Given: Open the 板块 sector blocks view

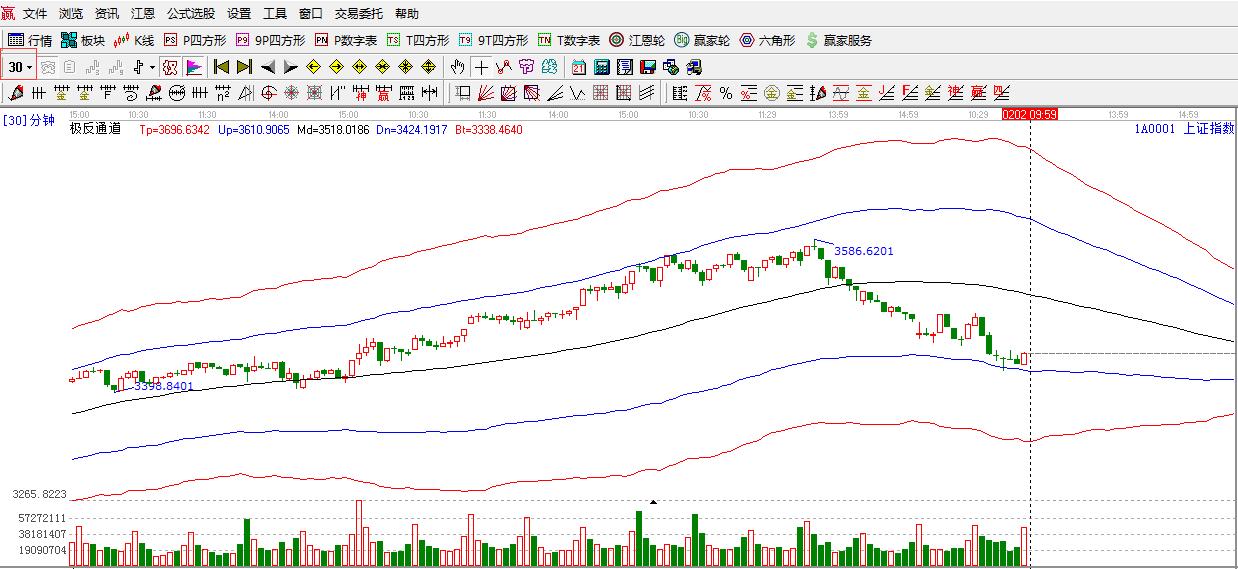Looking at the screenshot, I should 82,40.
